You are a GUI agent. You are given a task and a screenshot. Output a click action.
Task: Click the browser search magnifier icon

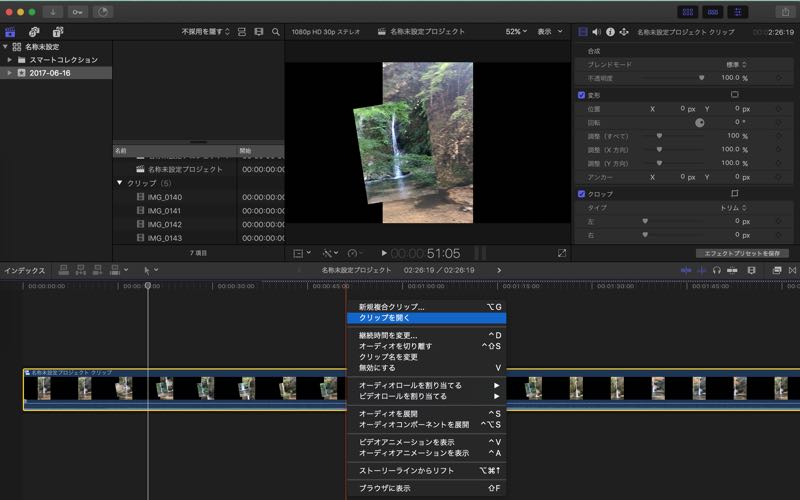tap(274, 32)
